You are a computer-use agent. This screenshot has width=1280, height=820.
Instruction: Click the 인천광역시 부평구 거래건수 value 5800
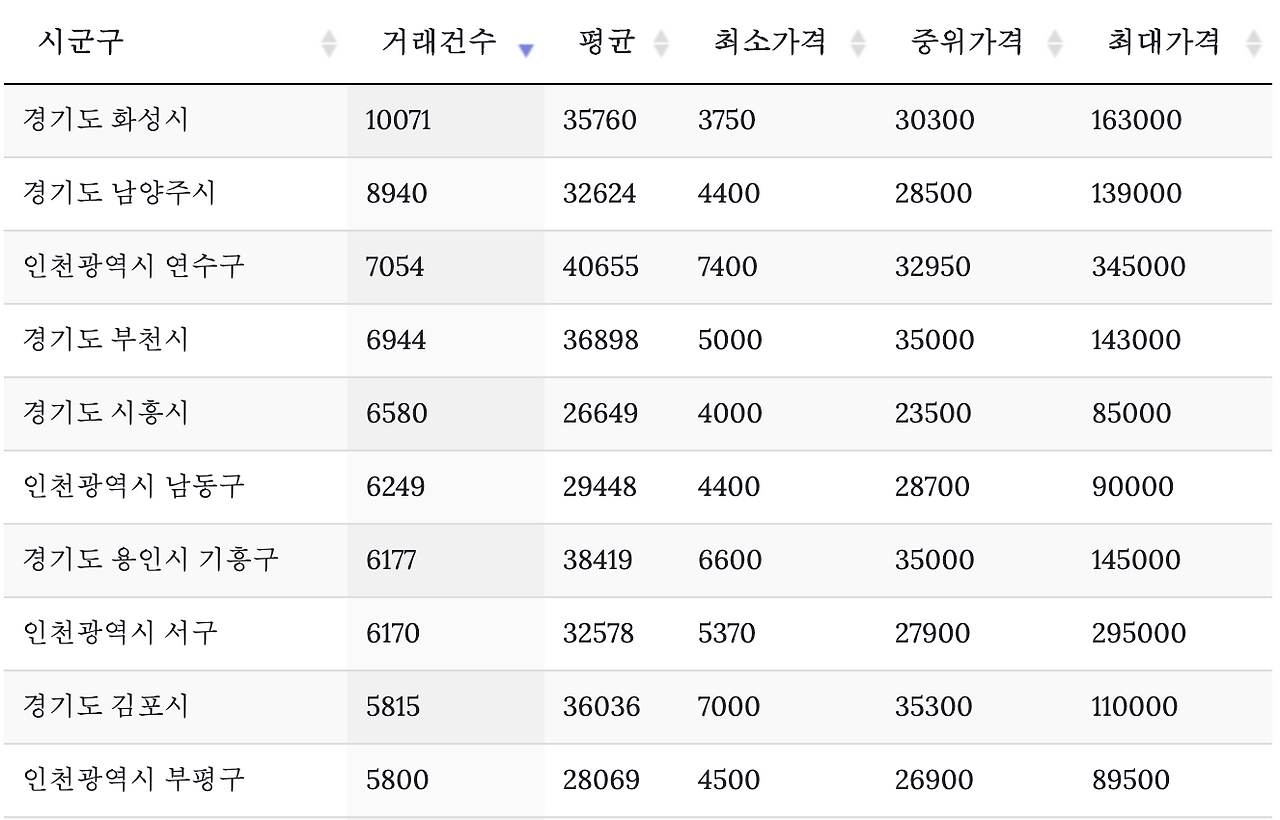point(393,780)
